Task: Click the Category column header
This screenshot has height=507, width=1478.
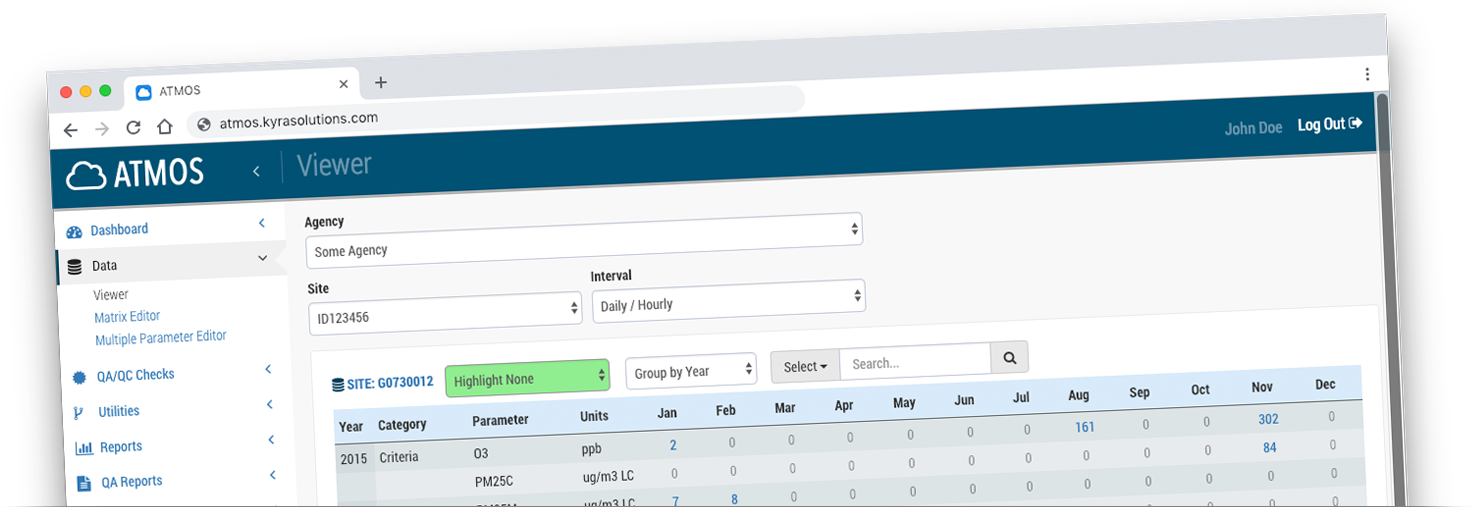Action: pyautogui.click(x=402, y=425)
